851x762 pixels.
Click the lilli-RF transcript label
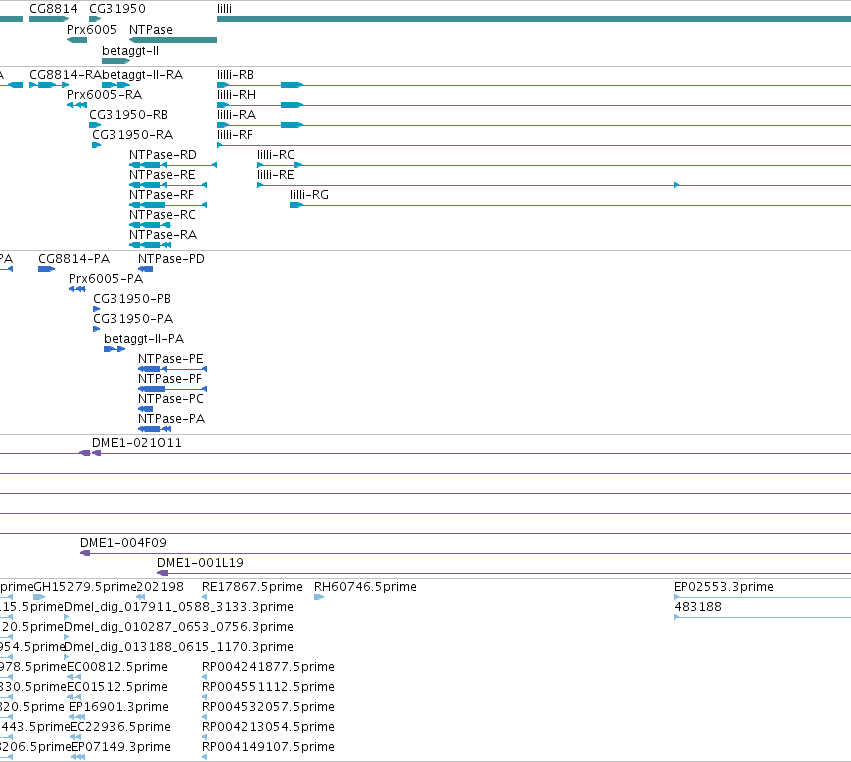pyautogui.click(x=235, y=135)
